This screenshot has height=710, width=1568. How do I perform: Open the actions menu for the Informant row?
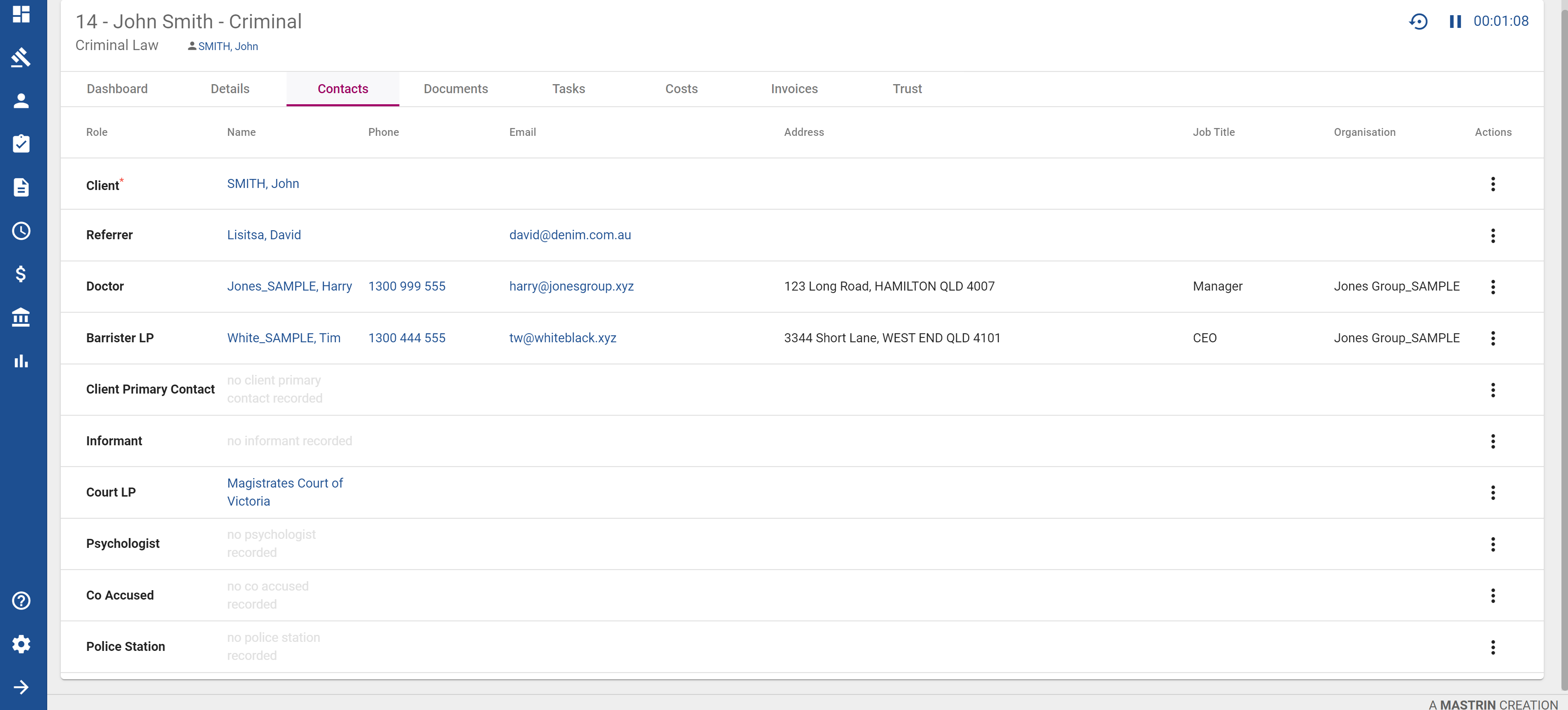[x=1492, y=441]
